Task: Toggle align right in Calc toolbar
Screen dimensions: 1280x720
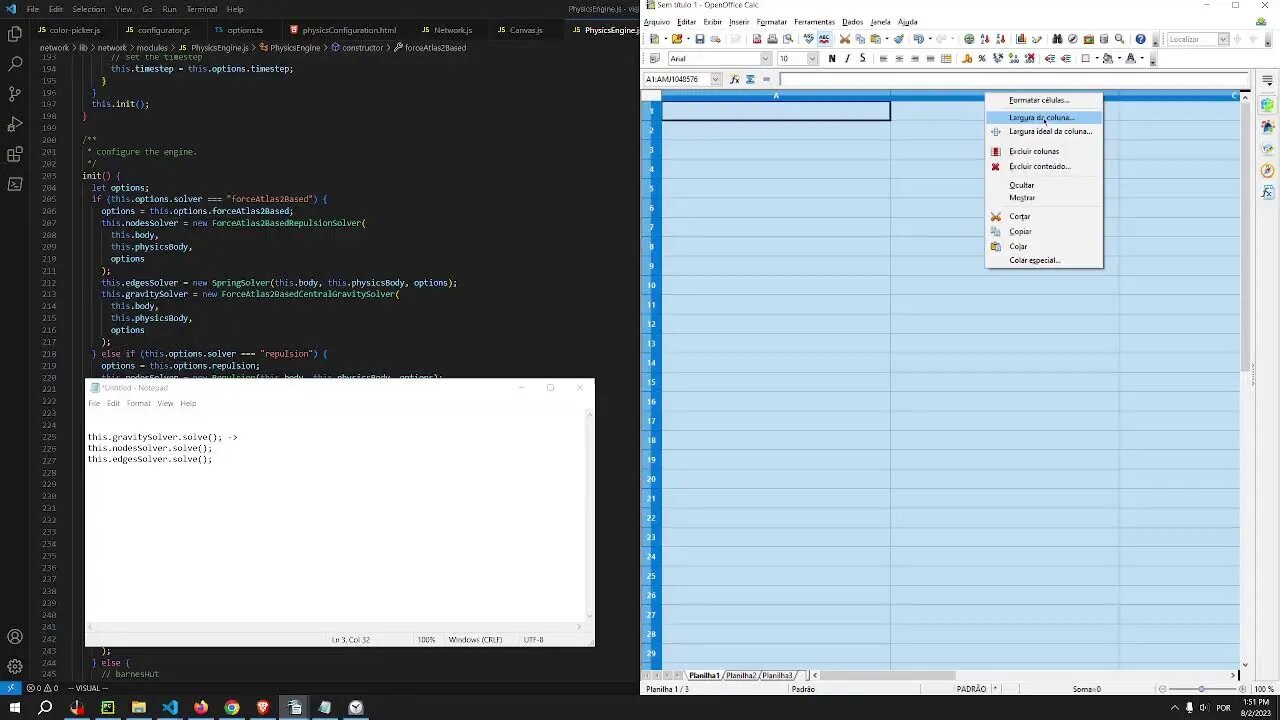Action: [x=915, y=58]
